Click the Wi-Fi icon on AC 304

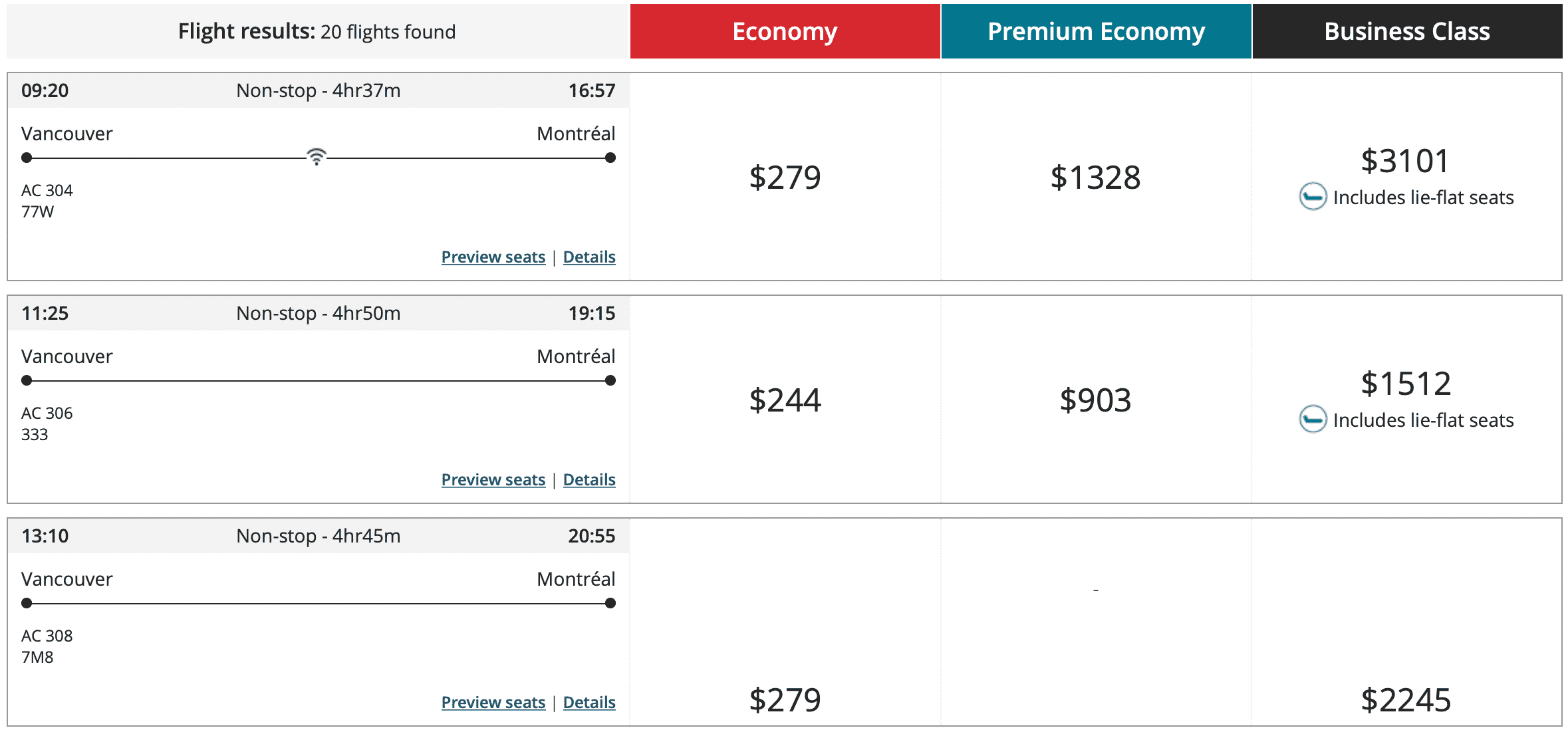tap(317, 157)
